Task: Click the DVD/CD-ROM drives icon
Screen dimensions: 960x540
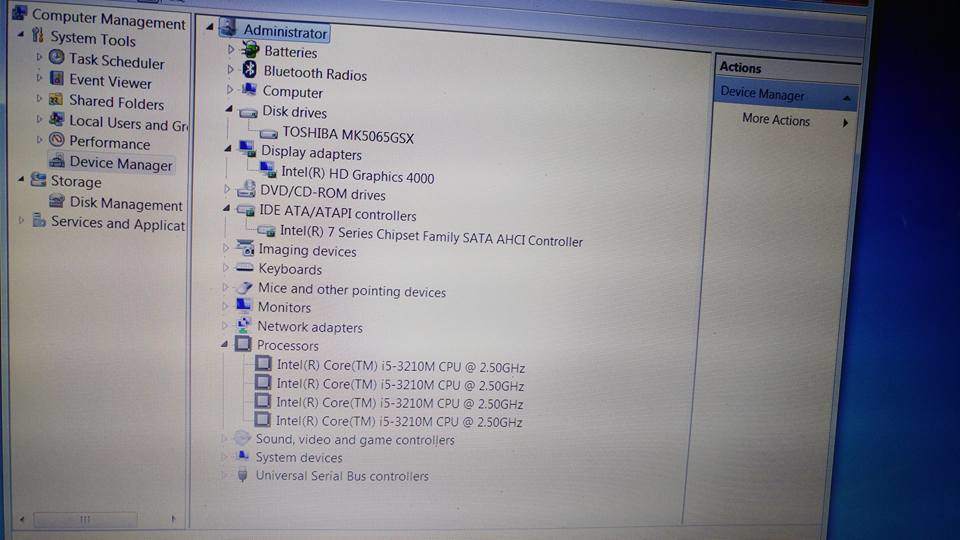Action: (x=246, y=189)
